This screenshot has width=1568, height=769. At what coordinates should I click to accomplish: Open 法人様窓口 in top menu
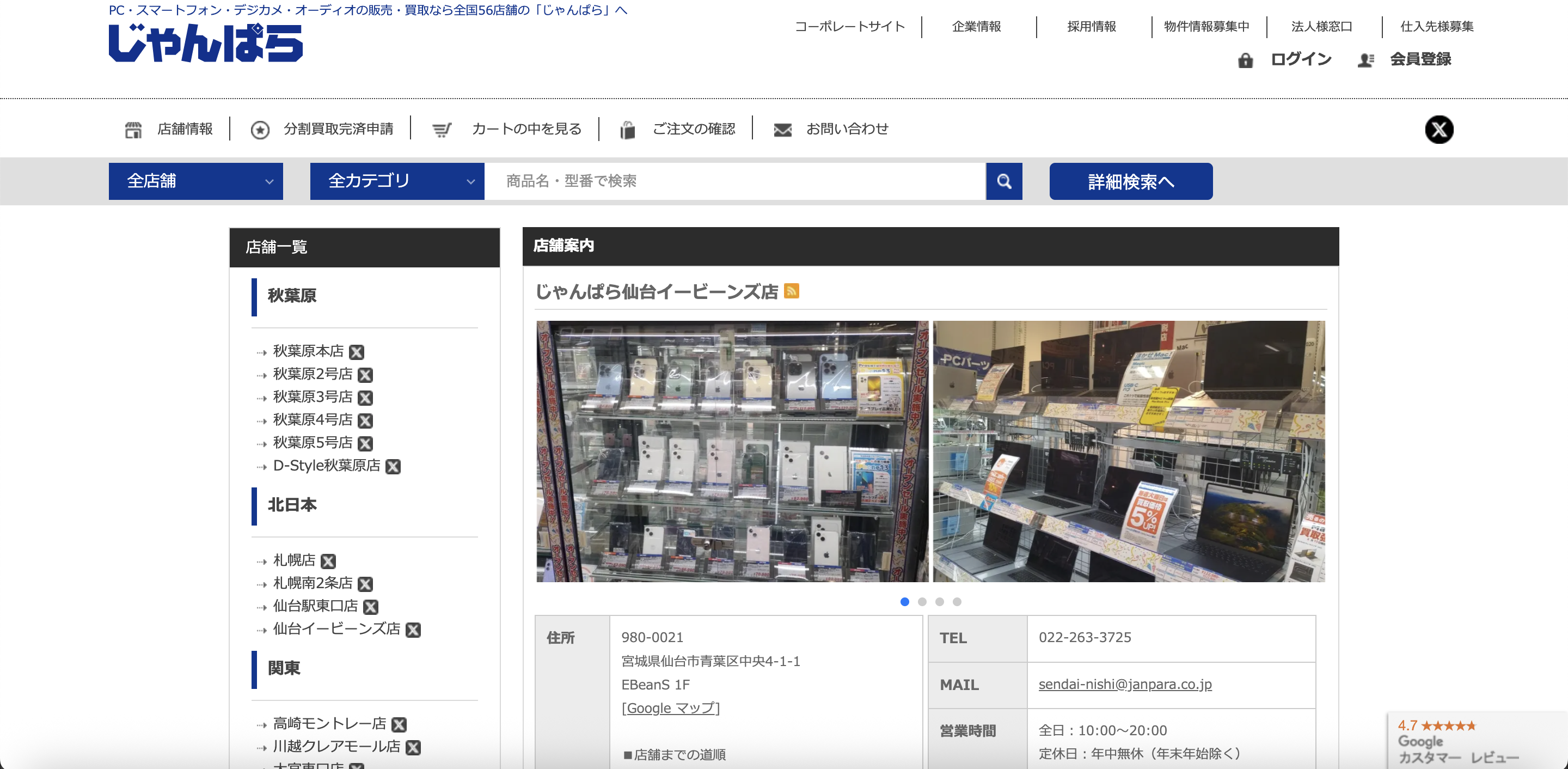(1321, 26)
